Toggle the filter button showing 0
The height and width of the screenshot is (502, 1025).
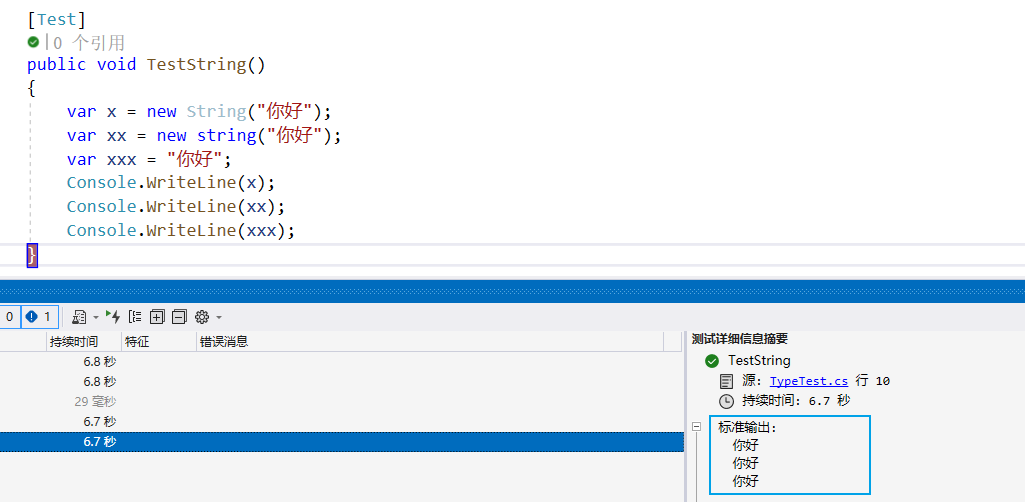coord(9,317)
